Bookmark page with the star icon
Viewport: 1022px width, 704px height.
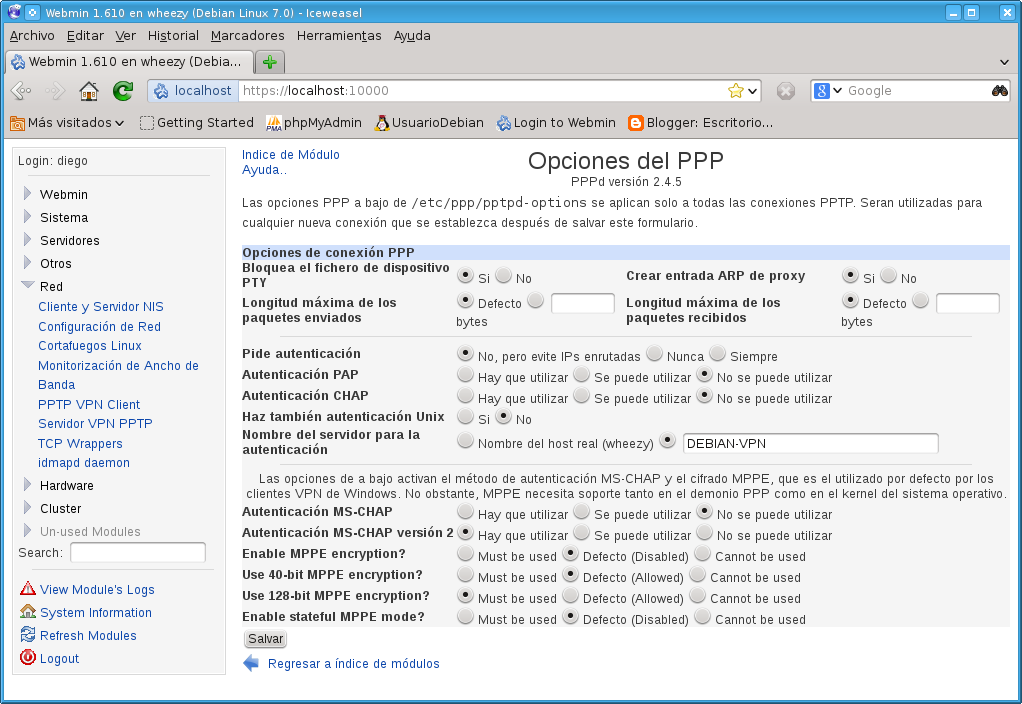(736, 91)
